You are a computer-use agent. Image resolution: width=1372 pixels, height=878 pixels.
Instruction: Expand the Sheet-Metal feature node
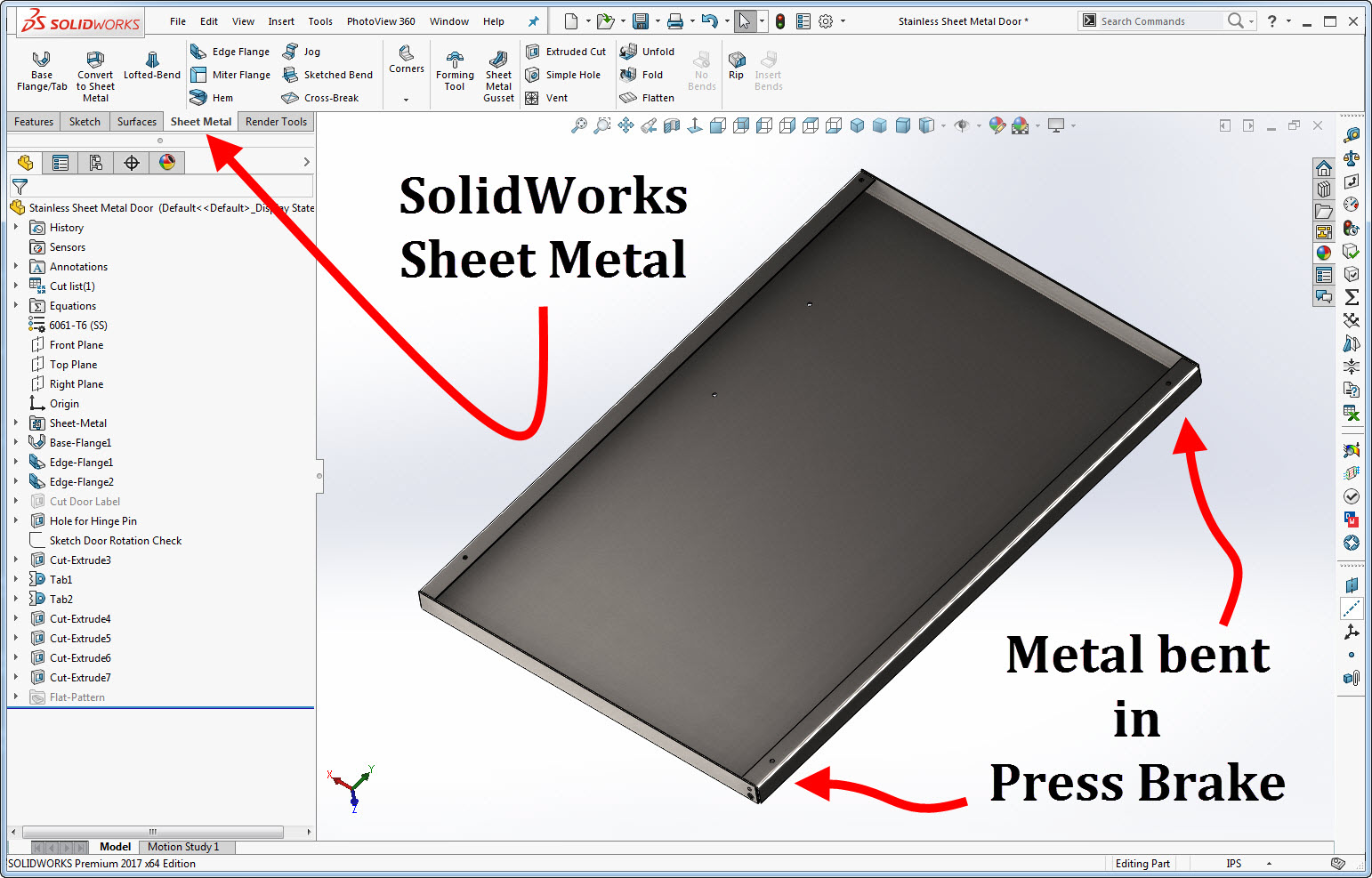pyautogui.click(x=16, y=423)
